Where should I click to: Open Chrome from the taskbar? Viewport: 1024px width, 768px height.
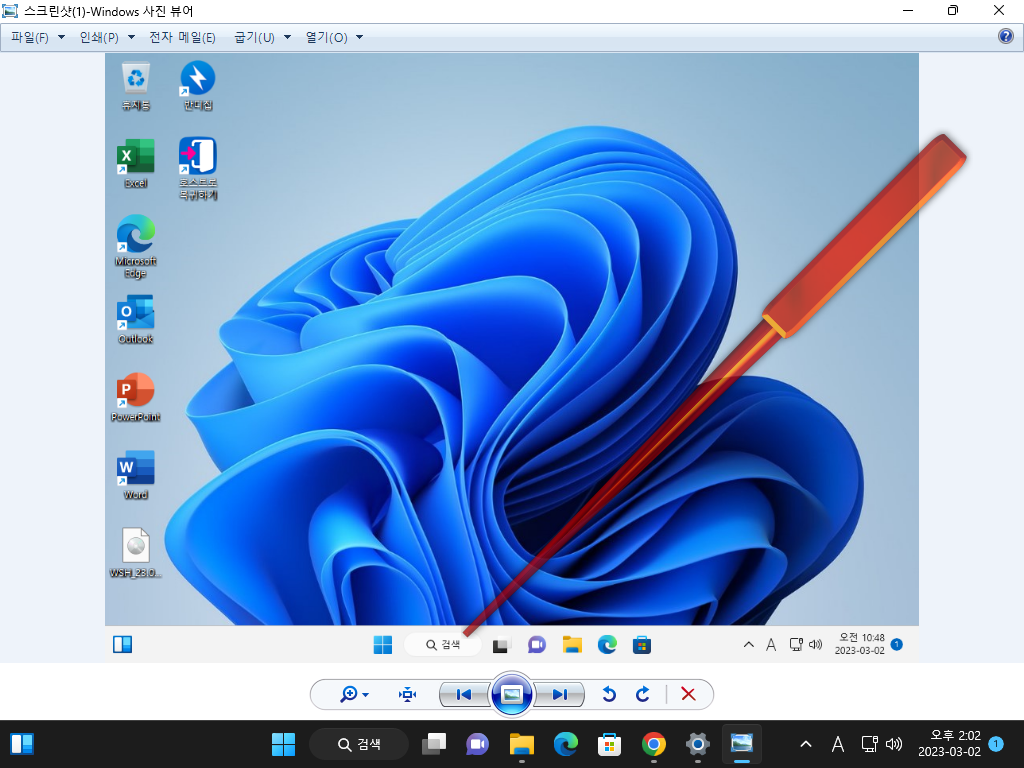click(653, 744)
